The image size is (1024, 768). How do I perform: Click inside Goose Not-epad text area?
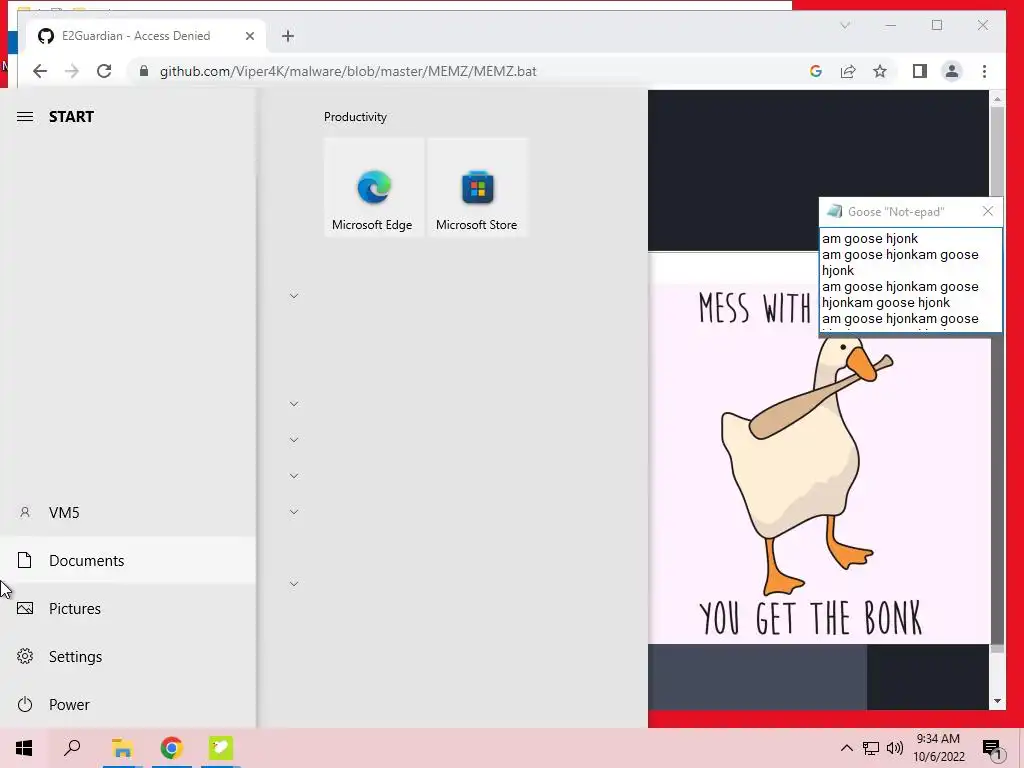910,280
